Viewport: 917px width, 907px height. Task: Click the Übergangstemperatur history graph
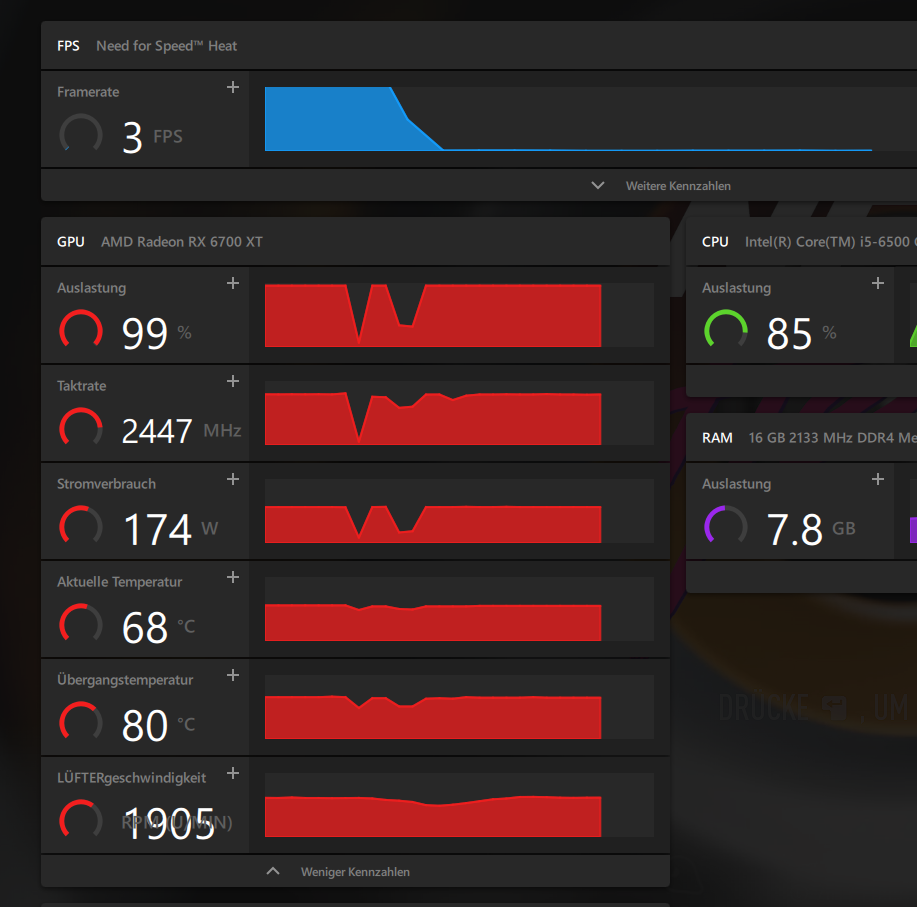pyautogui.click(x=459, y=707)
